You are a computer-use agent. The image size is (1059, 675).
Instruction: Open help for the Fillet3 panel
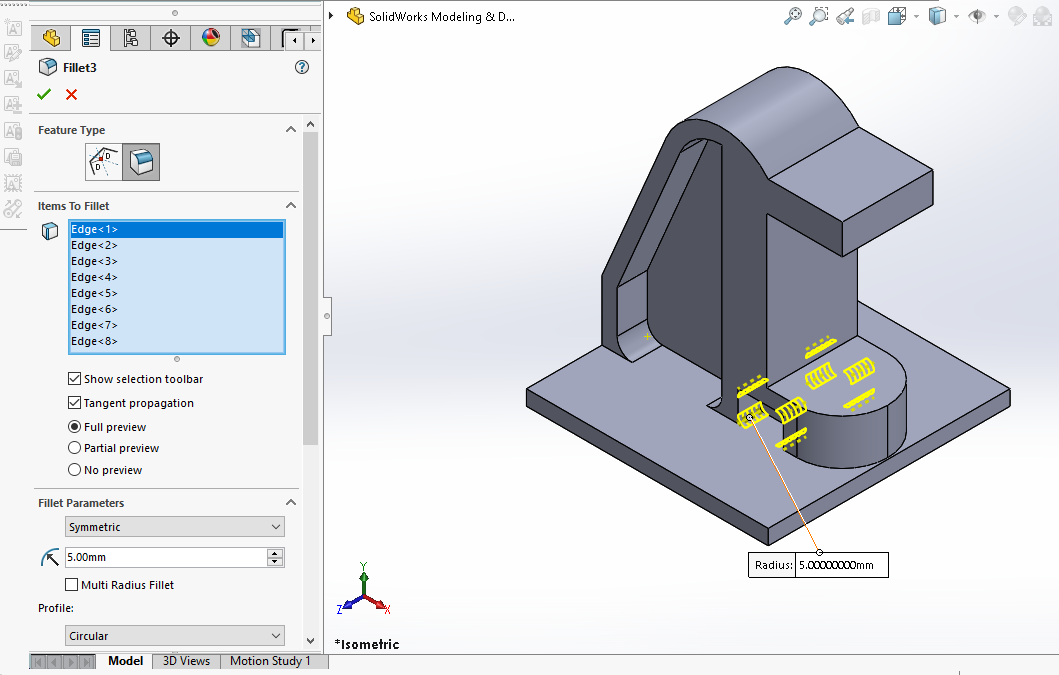coord(302,67)
